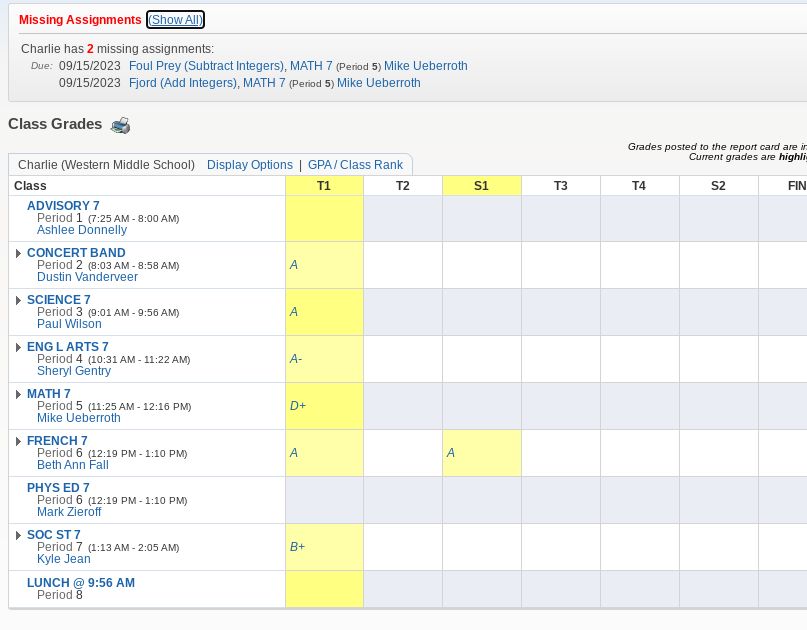Click the printer icon beside Class Grades
Image resolution: width=807 pixels, height=630 pixels.
[x=120, y=125]
